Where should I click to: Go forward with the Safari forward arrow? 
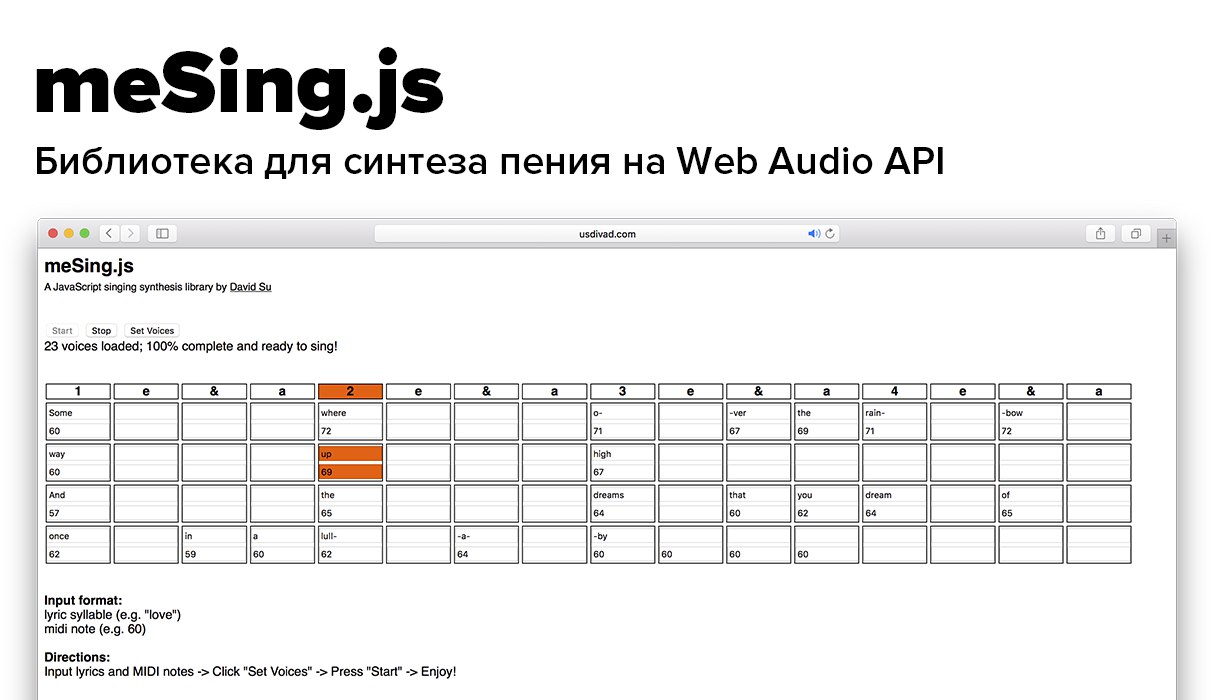click(x=130, y=233)
